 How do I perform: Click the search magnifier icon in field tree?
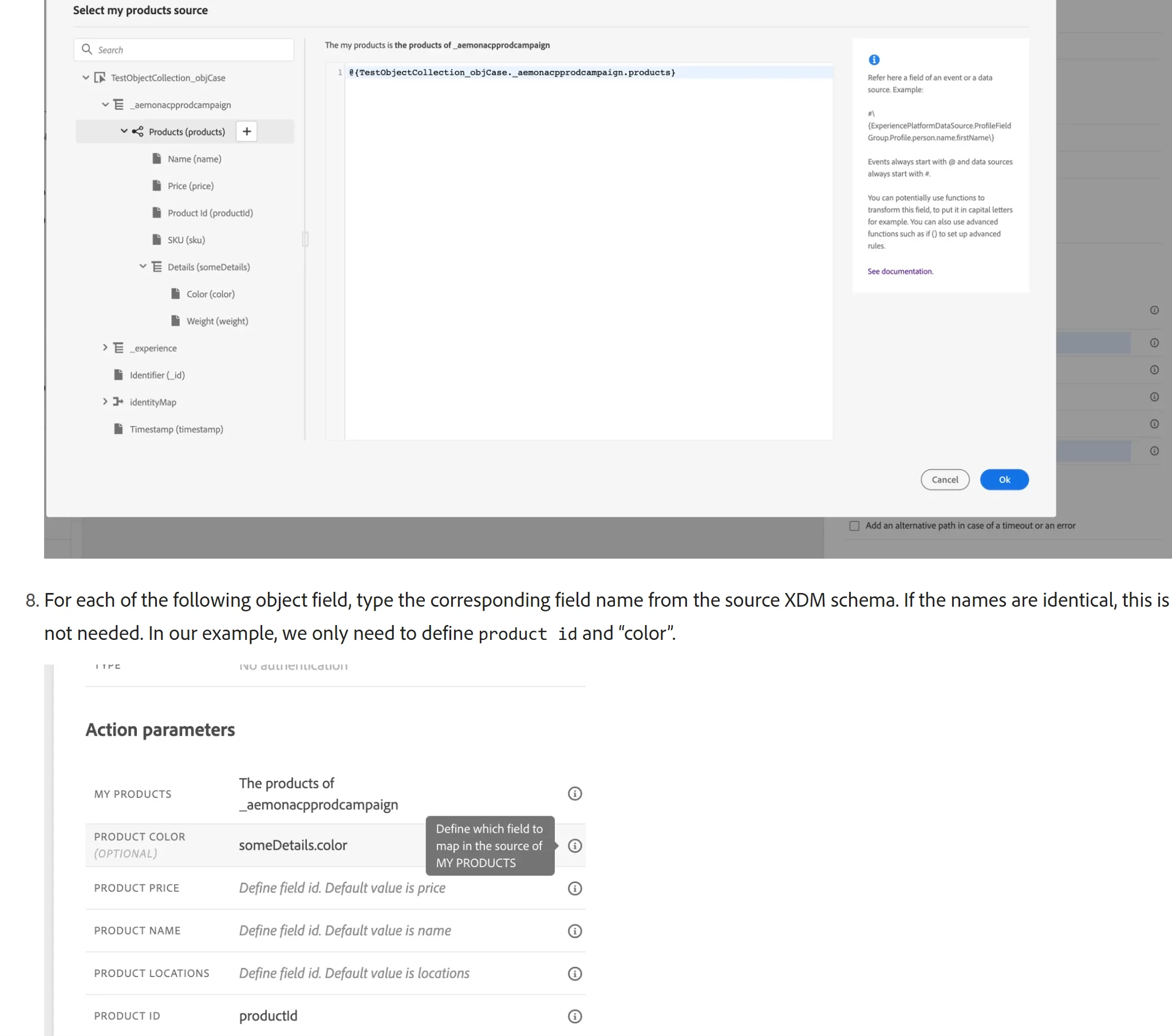tap(87, 49)
